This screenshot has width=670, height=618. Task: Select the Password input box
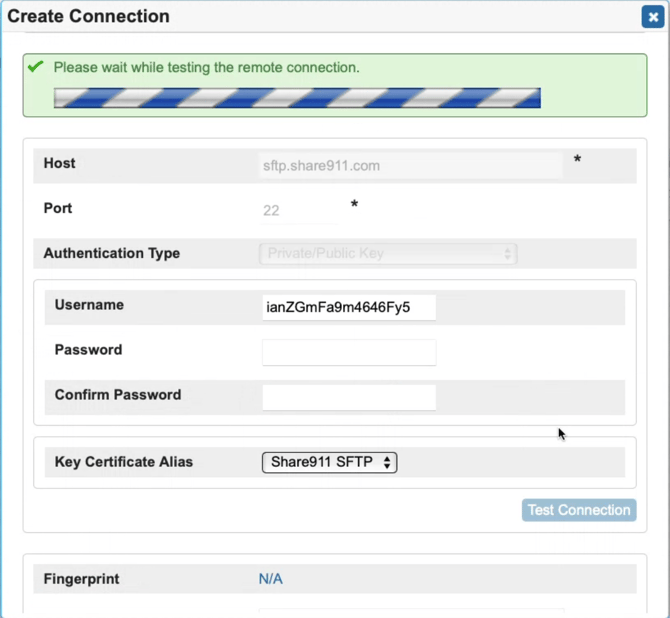(348, 352)
